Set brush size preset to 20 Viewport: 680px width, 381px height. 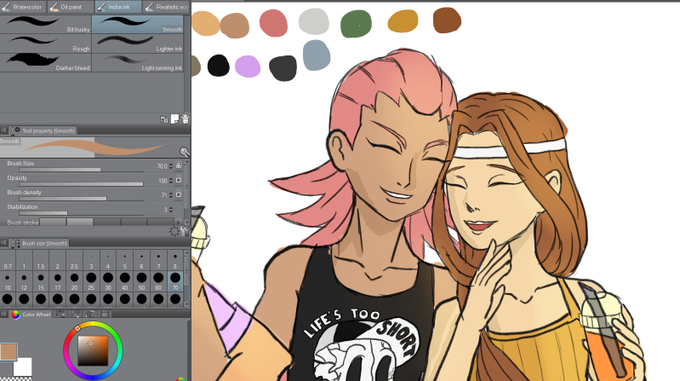point(74,281)
